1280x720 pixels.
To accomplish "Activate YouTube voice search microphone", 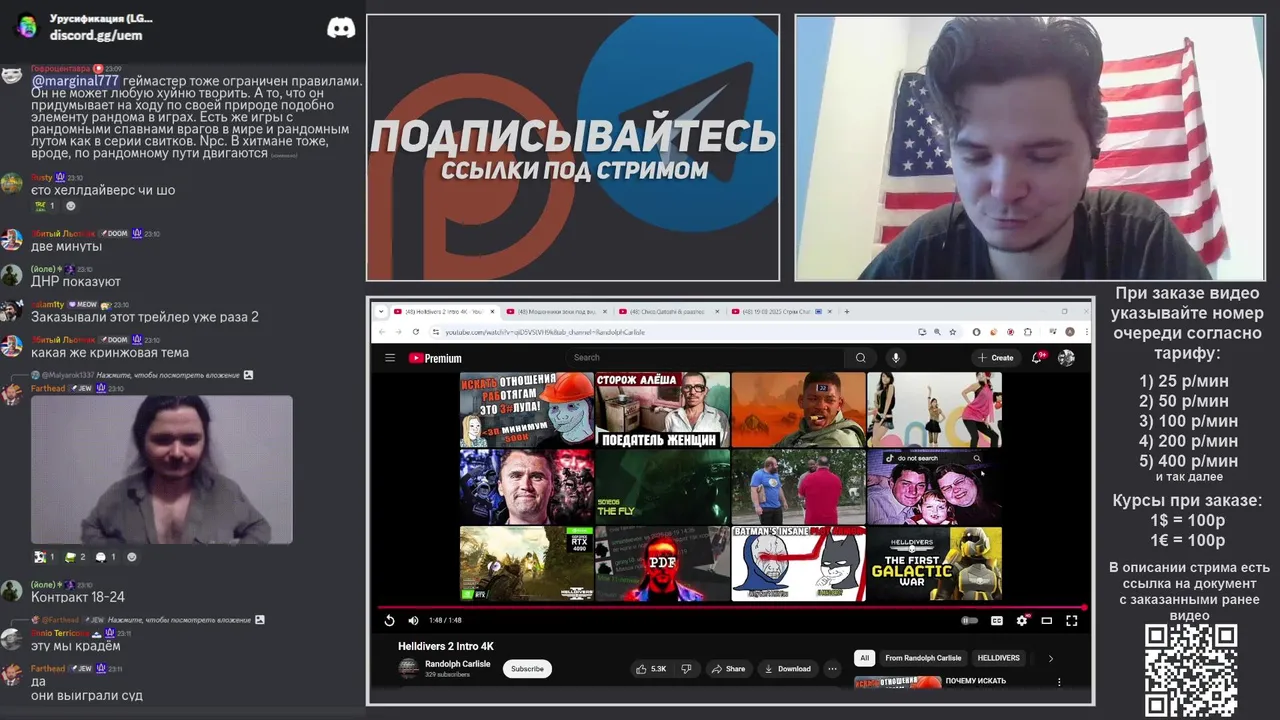I will point(896,357).
